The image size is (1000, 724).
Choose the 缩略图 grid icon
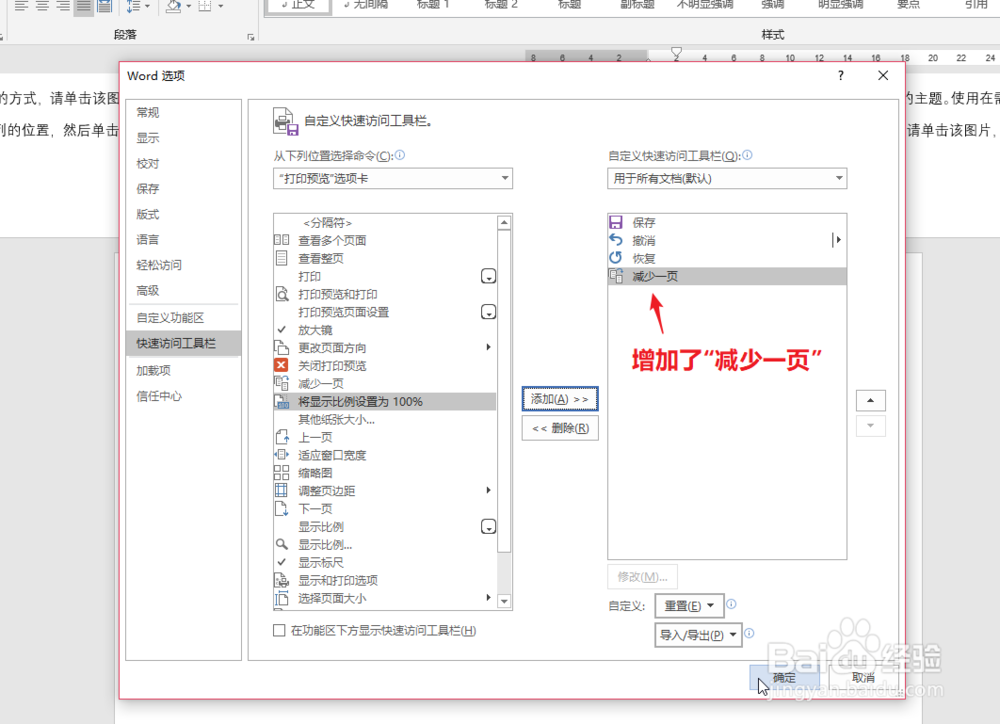tap(281, 473)
